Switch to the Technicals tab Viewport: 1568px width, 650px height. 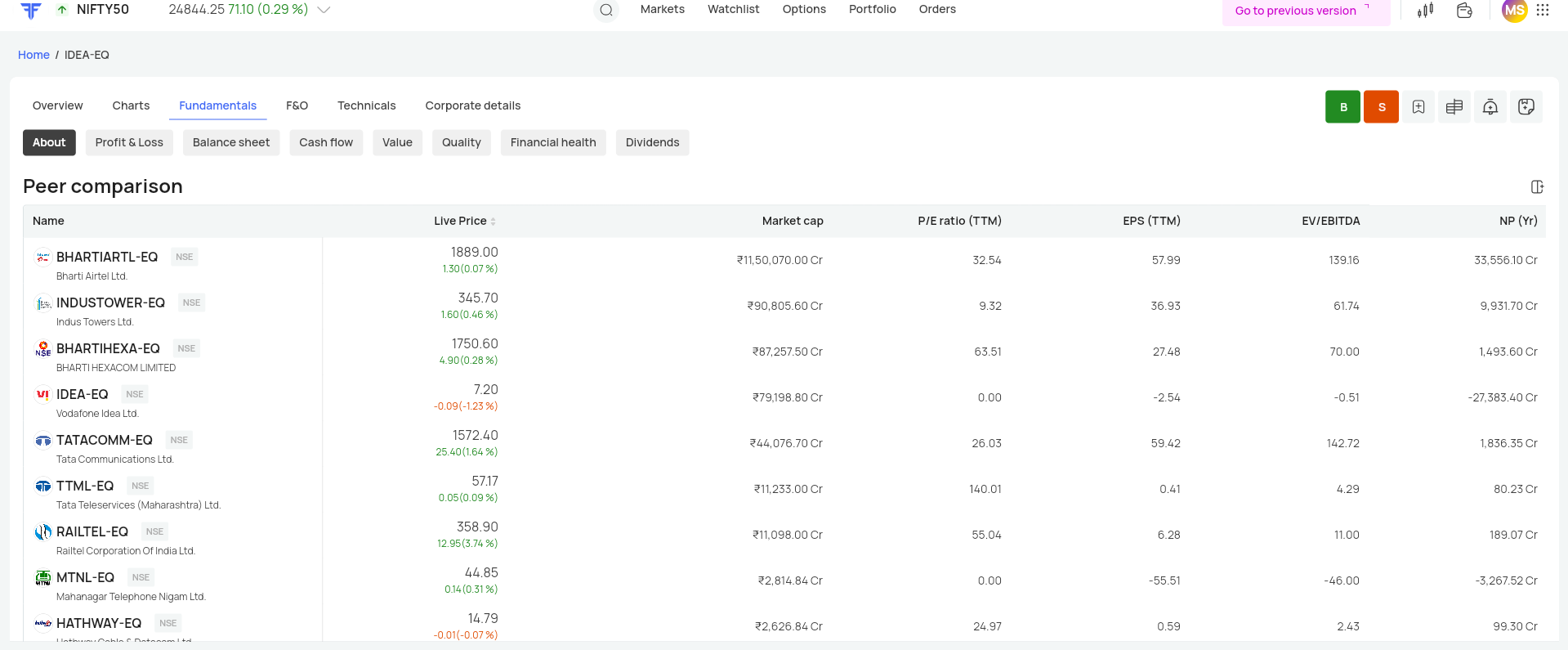pos(367,105)
